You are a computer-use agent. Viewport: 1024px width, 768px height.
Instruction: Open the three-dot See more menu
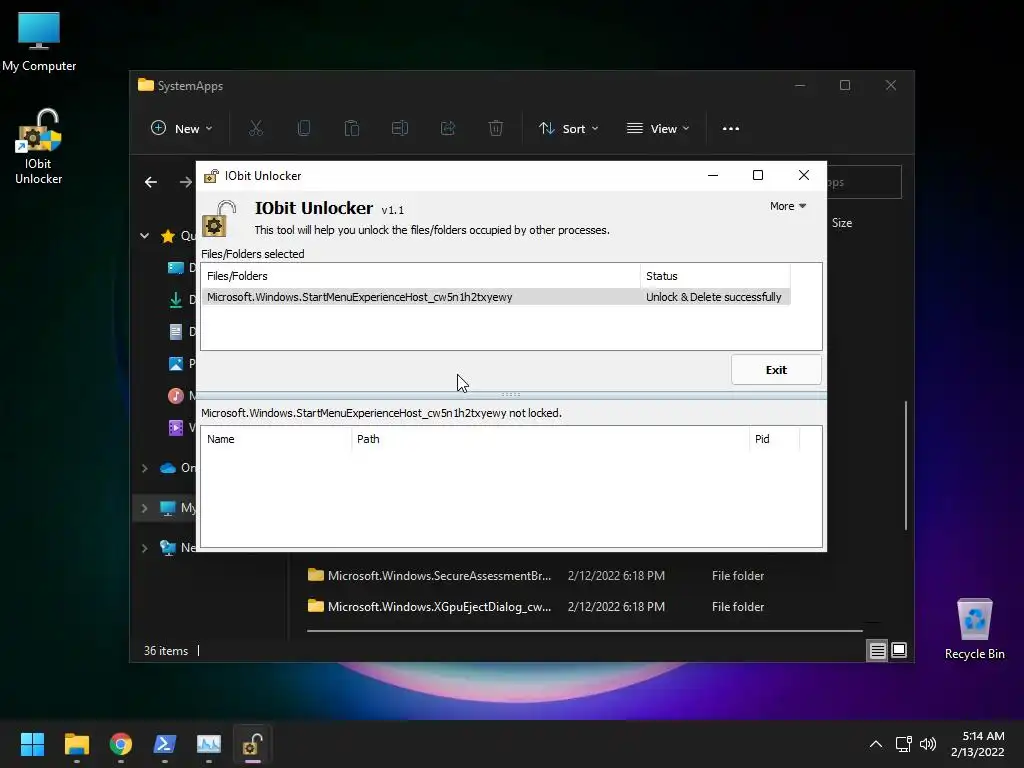731,129
